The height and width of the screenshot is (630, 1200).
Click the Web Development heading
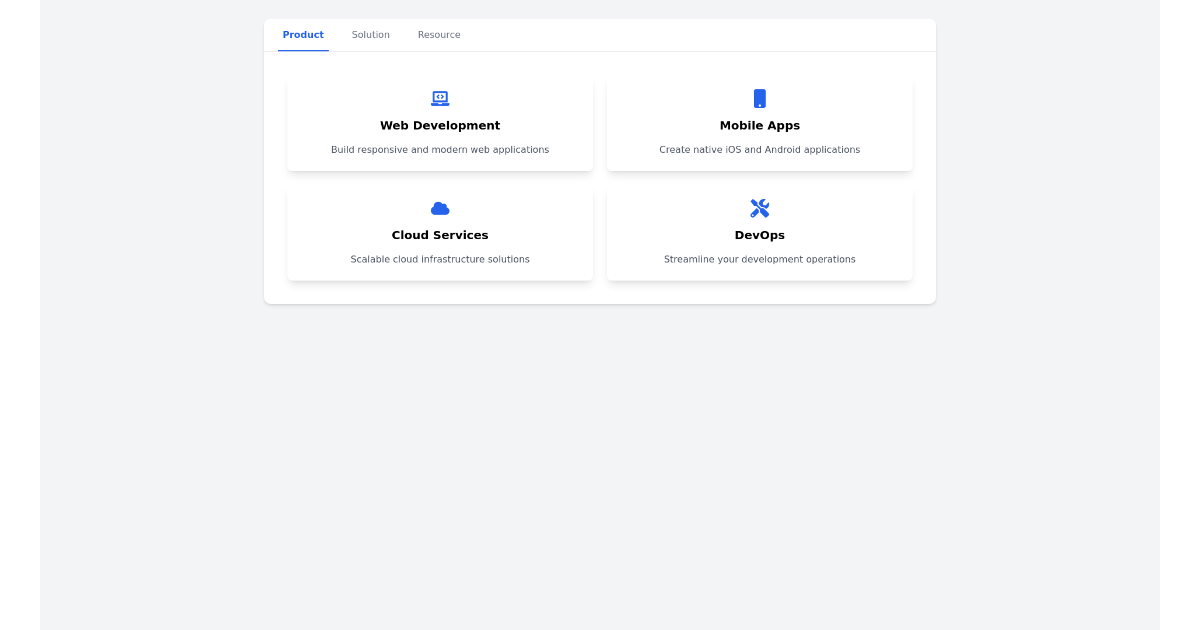[x=440, y=125]
